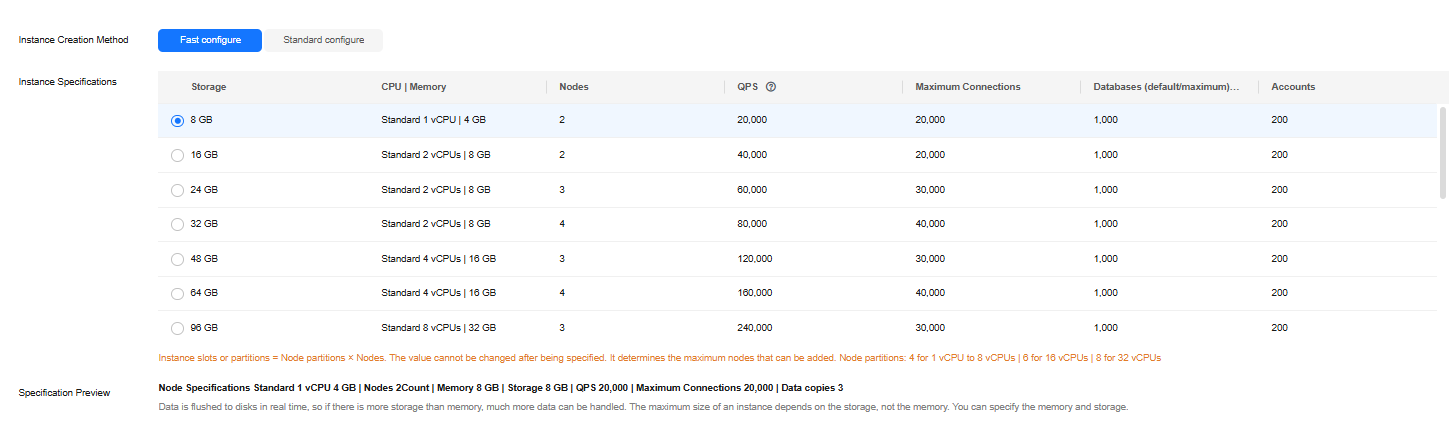Click the Nodes column header
This screenshot has height=431, width=1451.
click(573, 87)
